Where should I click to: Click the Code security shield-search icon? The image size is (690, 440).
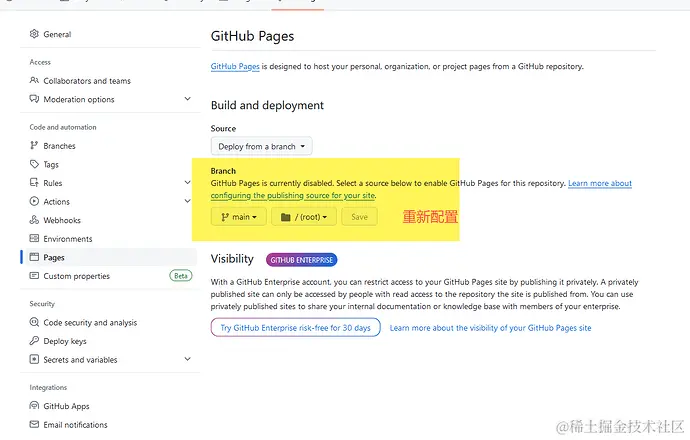tap(34, 322)
